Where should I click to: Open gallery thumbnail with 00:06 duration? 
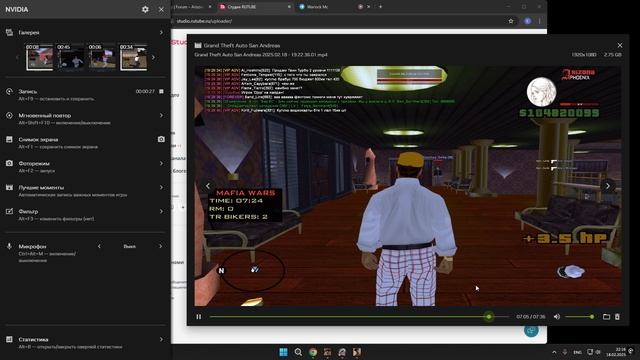point(102,57)
